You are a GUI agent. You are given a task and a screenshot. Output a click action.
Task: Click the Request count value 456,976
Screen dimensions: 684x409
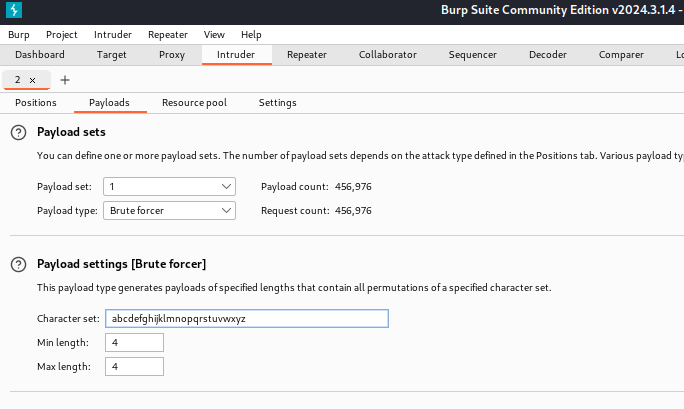click(x=353, y=211)
